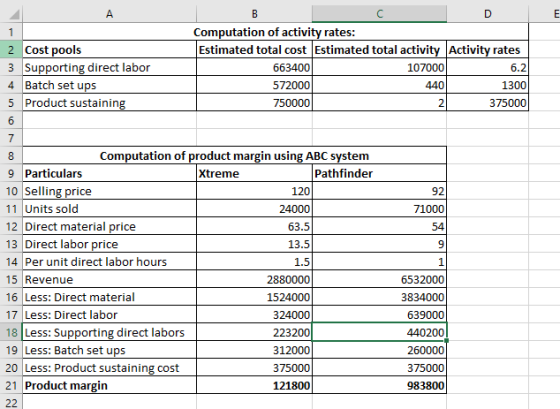Click the 'Per unit direct labor hours' label cell
560x409 pixels.
tap(109, 262)
